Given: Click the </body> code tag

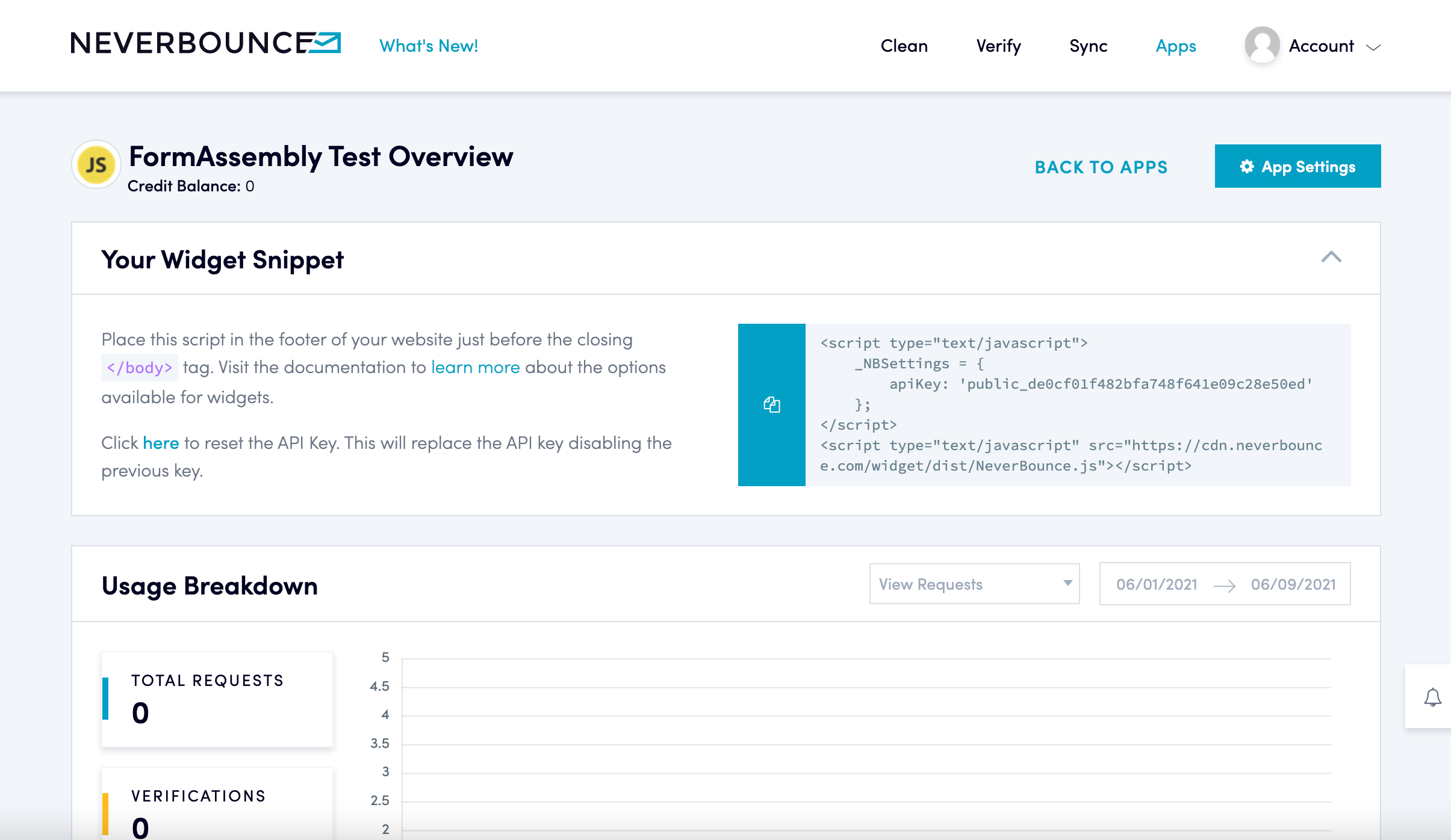Looking at the screenshot, I should (x=140, y=367).
